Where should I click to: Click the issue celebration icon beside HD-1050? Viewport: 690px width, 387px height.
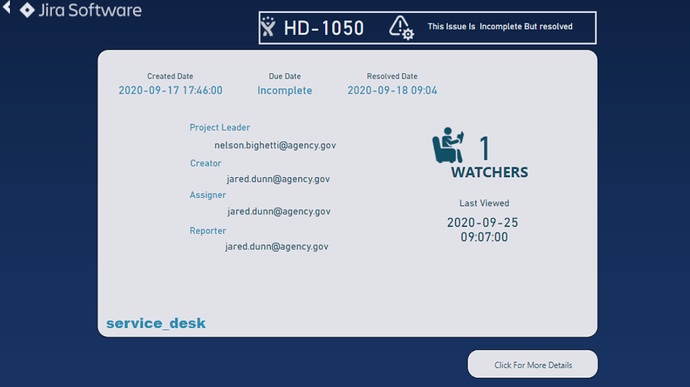point(268,27)
